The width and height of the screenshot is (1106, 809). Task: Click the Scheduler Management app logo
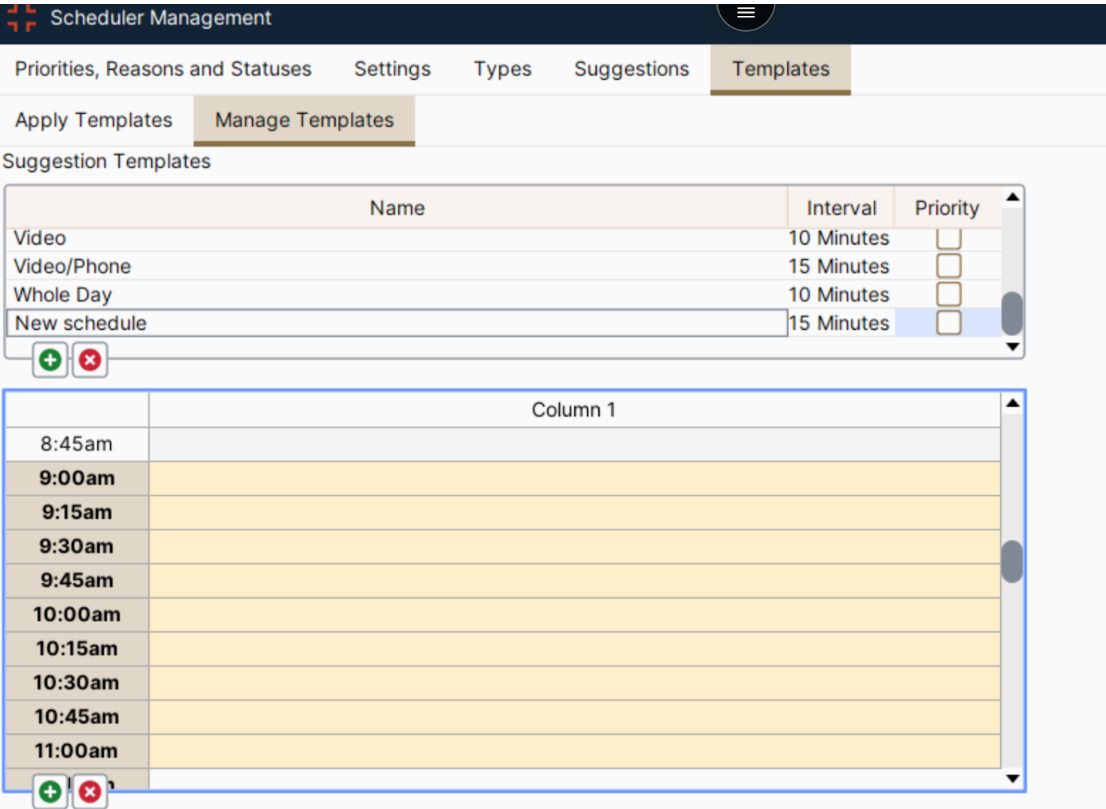click(x=21, y=18)
